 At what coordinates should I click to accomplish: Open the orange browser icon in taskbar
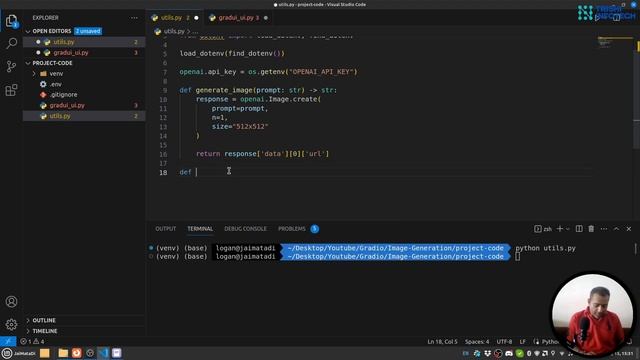(x=76, y=353)
